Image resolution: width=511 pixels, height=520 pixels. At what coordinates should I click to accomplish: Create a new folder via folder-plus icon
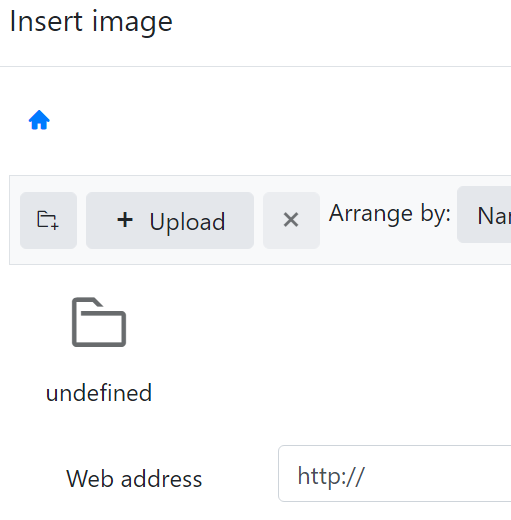click(x=48, y=220)
